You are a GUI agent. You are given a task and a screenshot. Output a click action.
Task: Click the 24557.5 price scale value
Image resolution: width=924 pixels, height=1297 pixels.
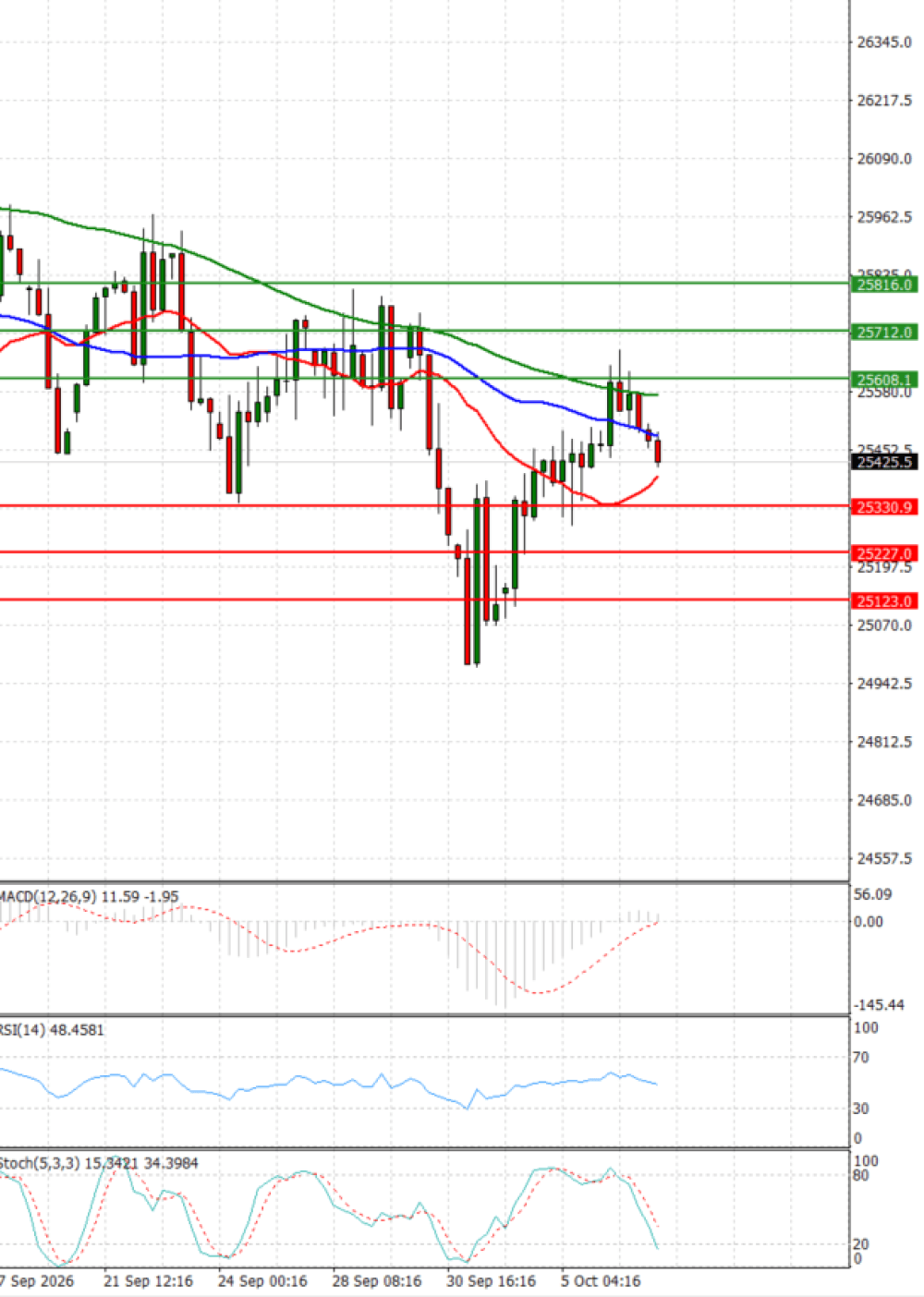(884, 858)
